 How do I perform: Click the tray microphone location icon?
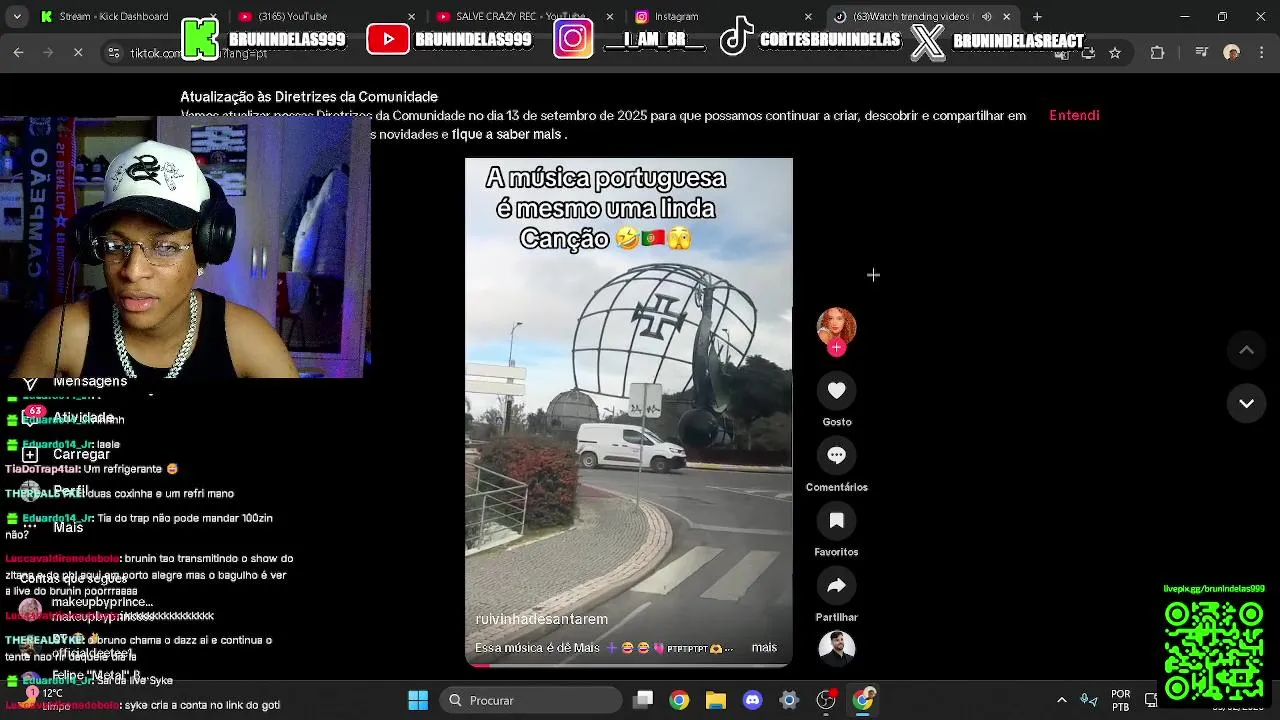tap(1089, 700)
